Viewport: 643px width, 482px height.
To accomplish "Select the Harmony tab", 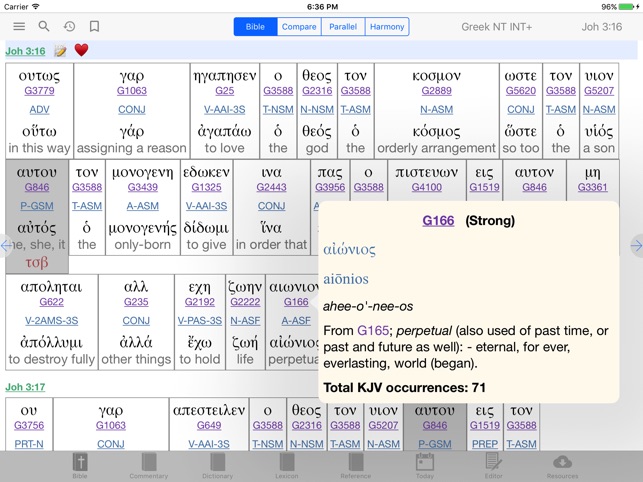I will click(x=387, y=27).
